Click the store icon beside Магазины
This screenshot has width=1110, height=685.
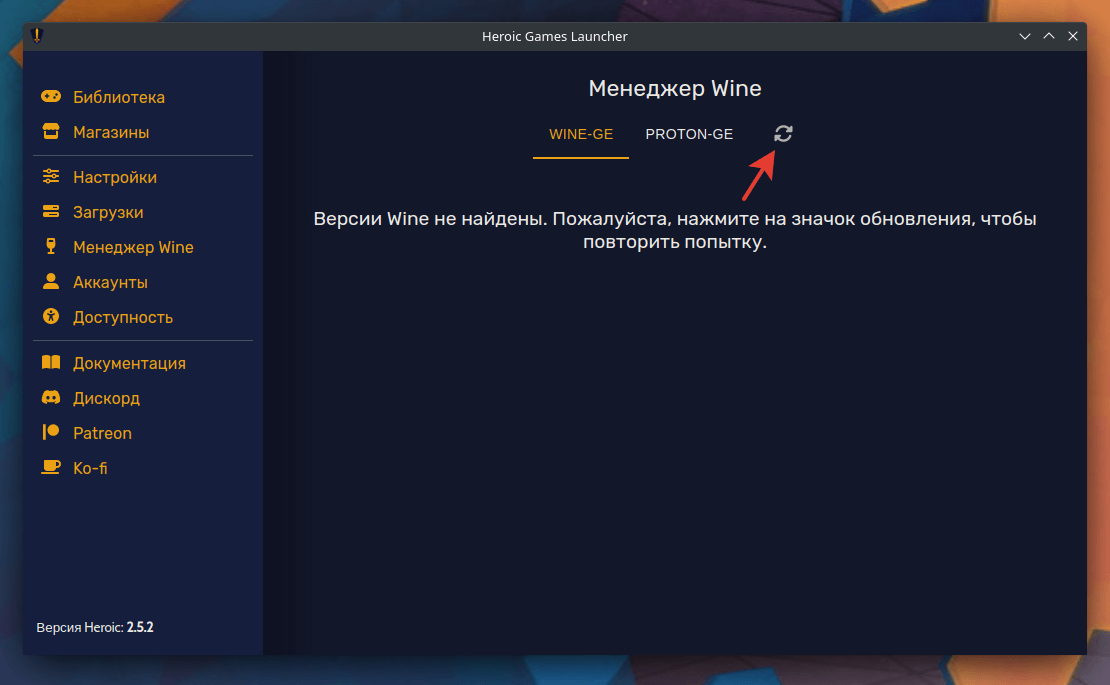[51, 132]
